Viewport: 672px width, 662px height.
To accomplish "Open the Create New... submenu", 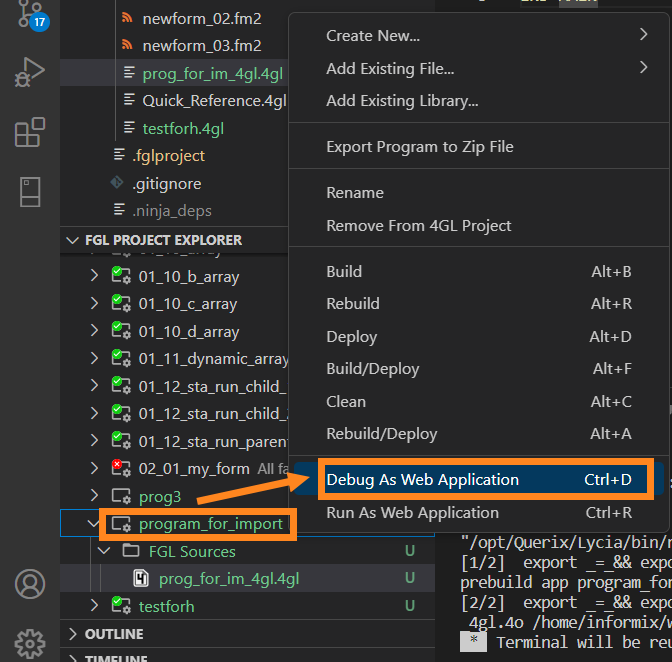I will [x=486, y=36].
